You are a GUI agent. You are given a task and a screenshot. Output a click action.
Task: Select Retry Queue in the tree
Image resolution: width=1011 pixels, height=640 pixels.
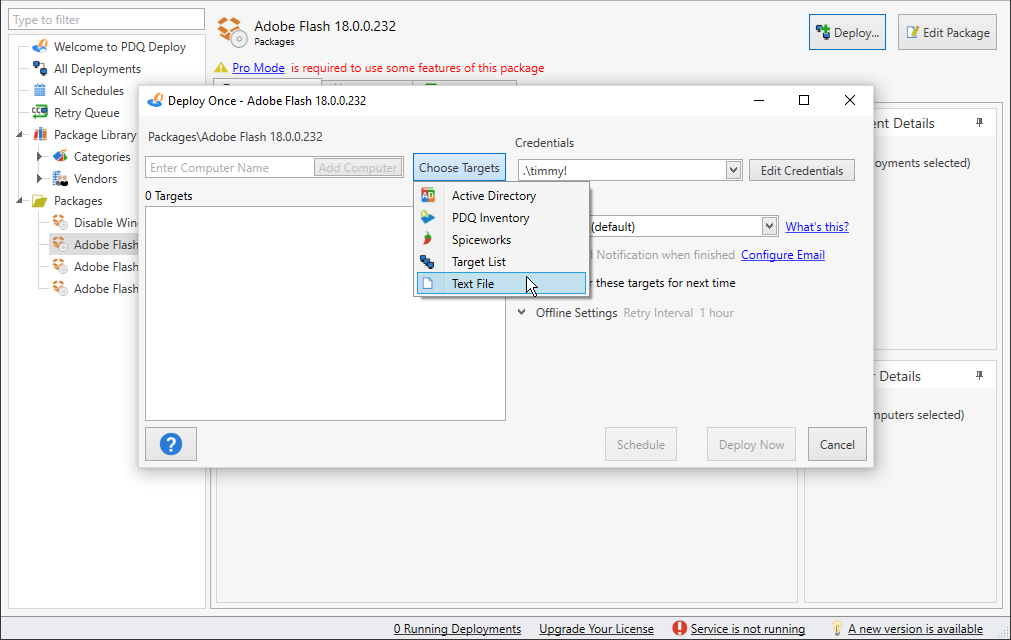click(x=86, y=112)
